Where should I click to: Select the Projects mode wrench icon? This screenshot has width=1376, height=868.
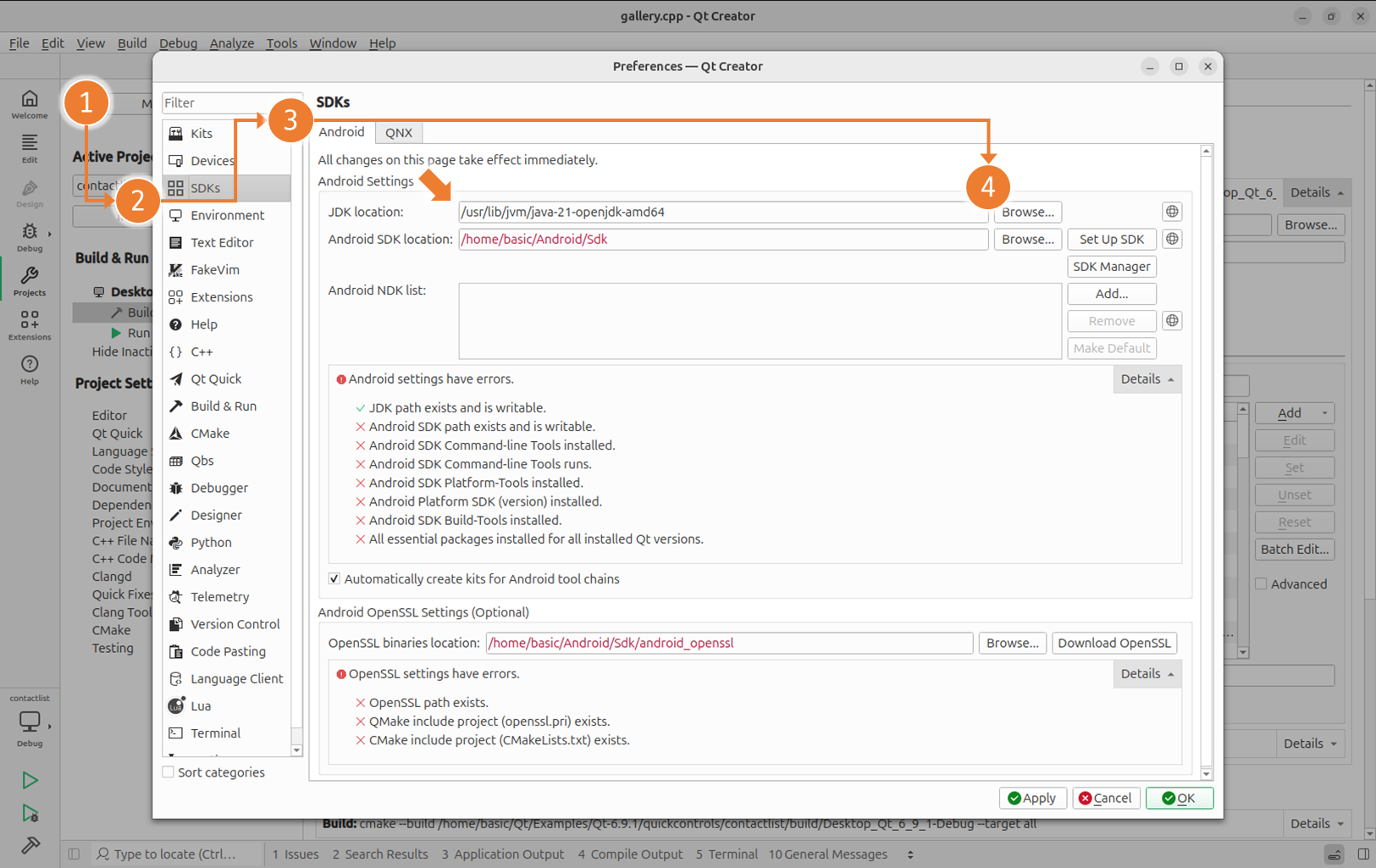point(30,281)
